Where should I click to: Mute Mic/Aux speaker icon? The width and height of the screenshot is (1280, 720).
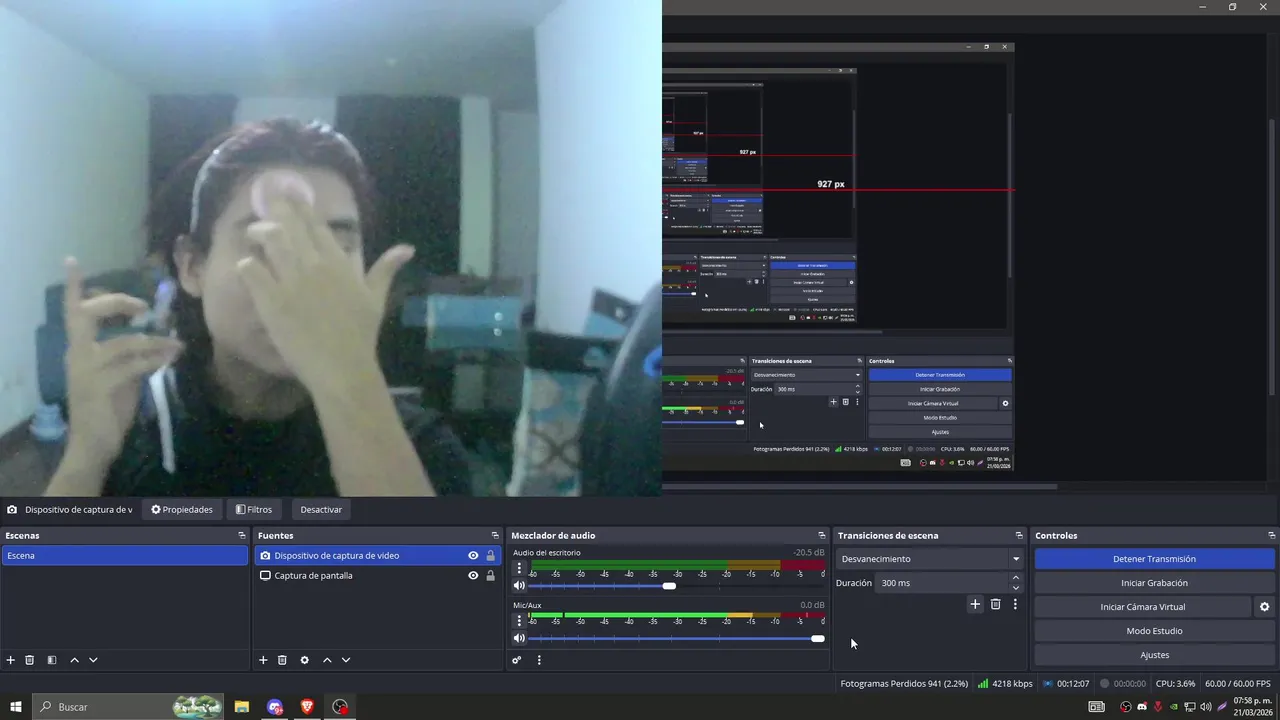pyautogui.click(x=519, y=638)
